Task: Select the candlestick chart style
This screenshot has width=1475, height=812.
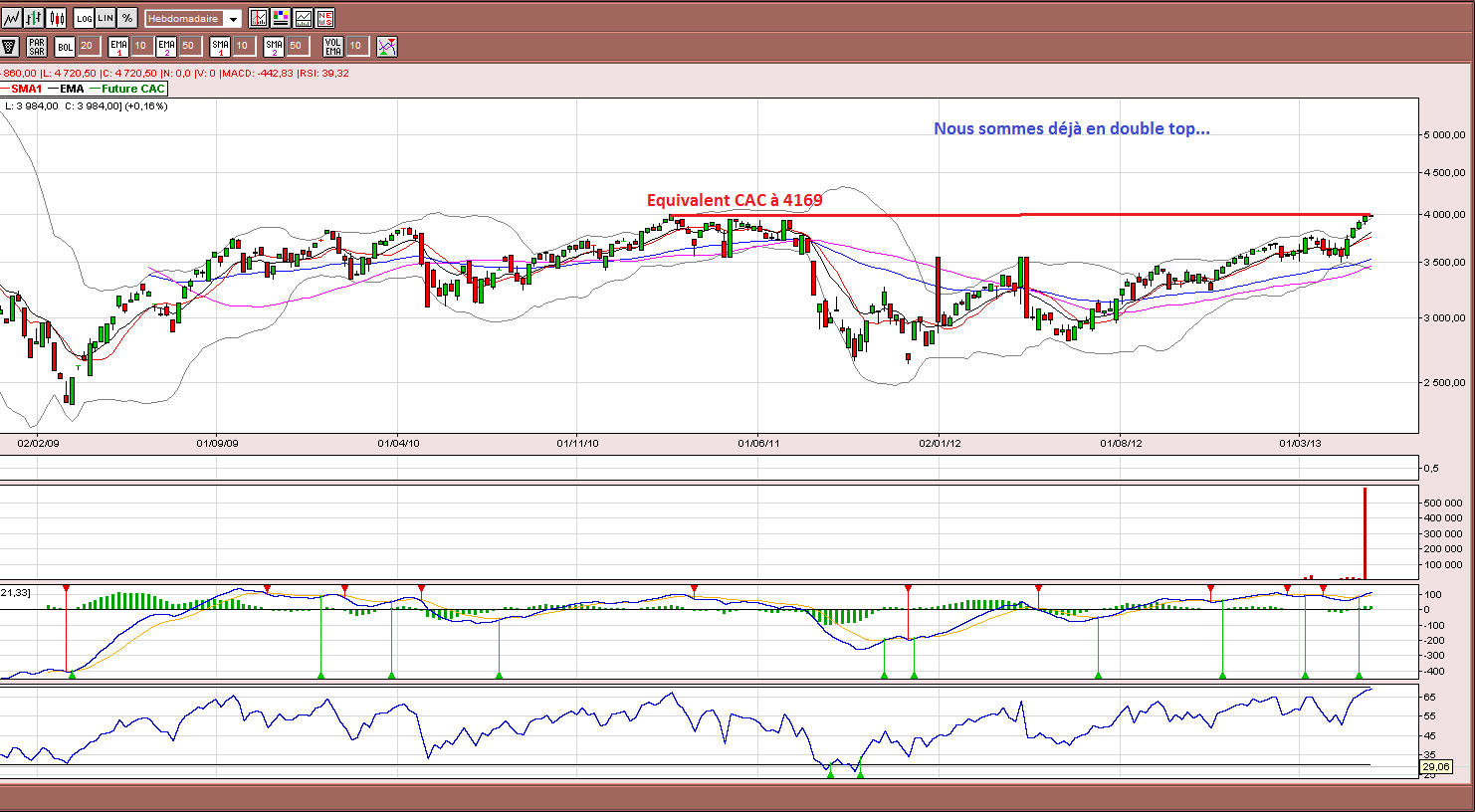Action: [56, 18]
